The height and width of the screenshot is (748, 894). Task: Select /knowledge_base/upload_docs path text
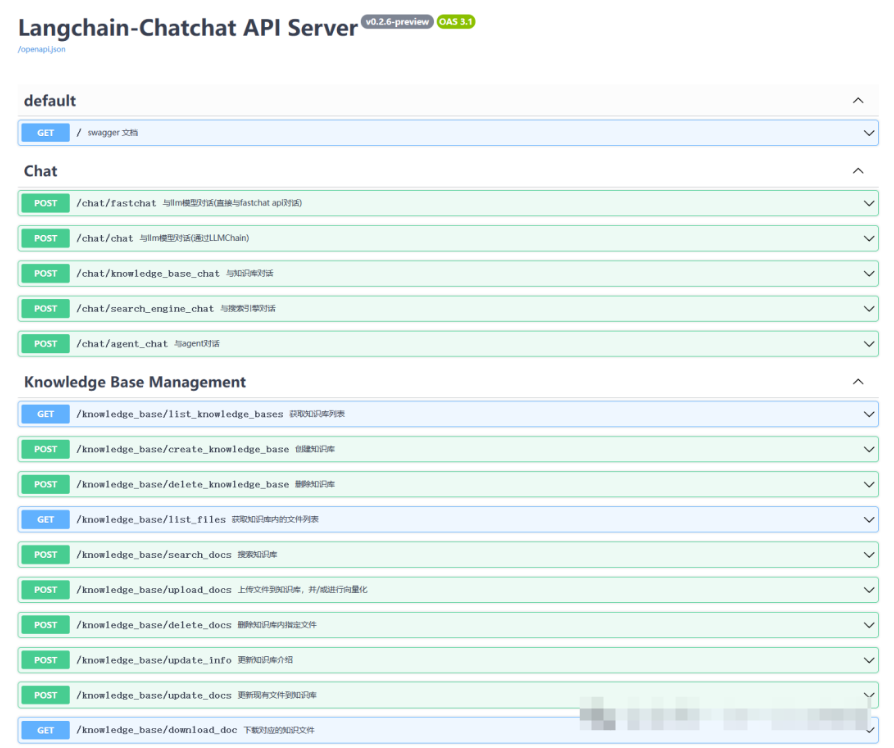154,590
